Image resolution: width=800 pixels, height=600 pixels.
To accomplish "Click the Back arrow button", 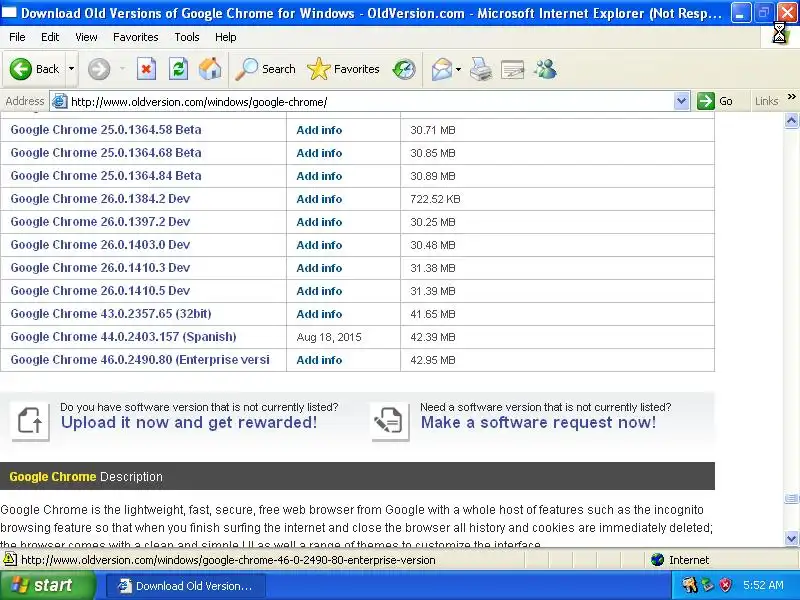I will click(34, 69).
